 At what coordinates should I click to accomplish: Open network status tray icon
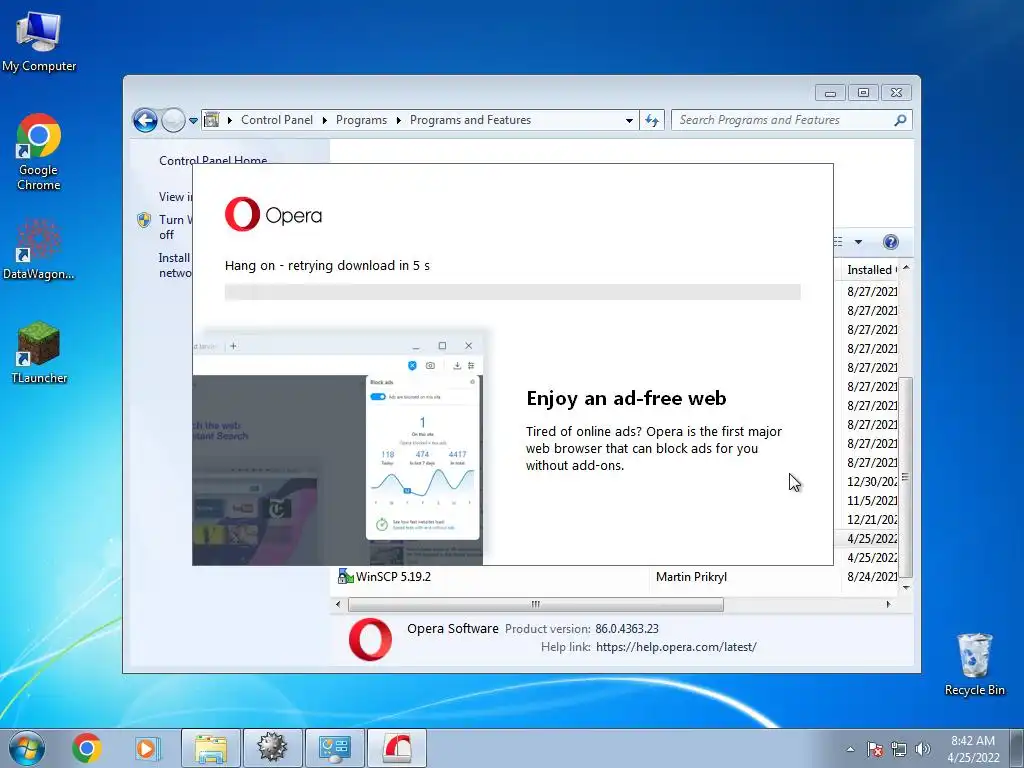(x=899, y=749)
